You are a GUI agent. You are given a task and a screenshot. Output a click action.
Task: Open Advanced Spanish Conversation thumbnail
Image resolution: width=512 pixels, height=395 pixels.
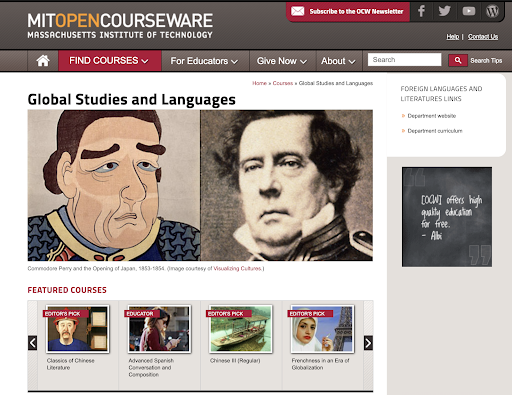159,329
